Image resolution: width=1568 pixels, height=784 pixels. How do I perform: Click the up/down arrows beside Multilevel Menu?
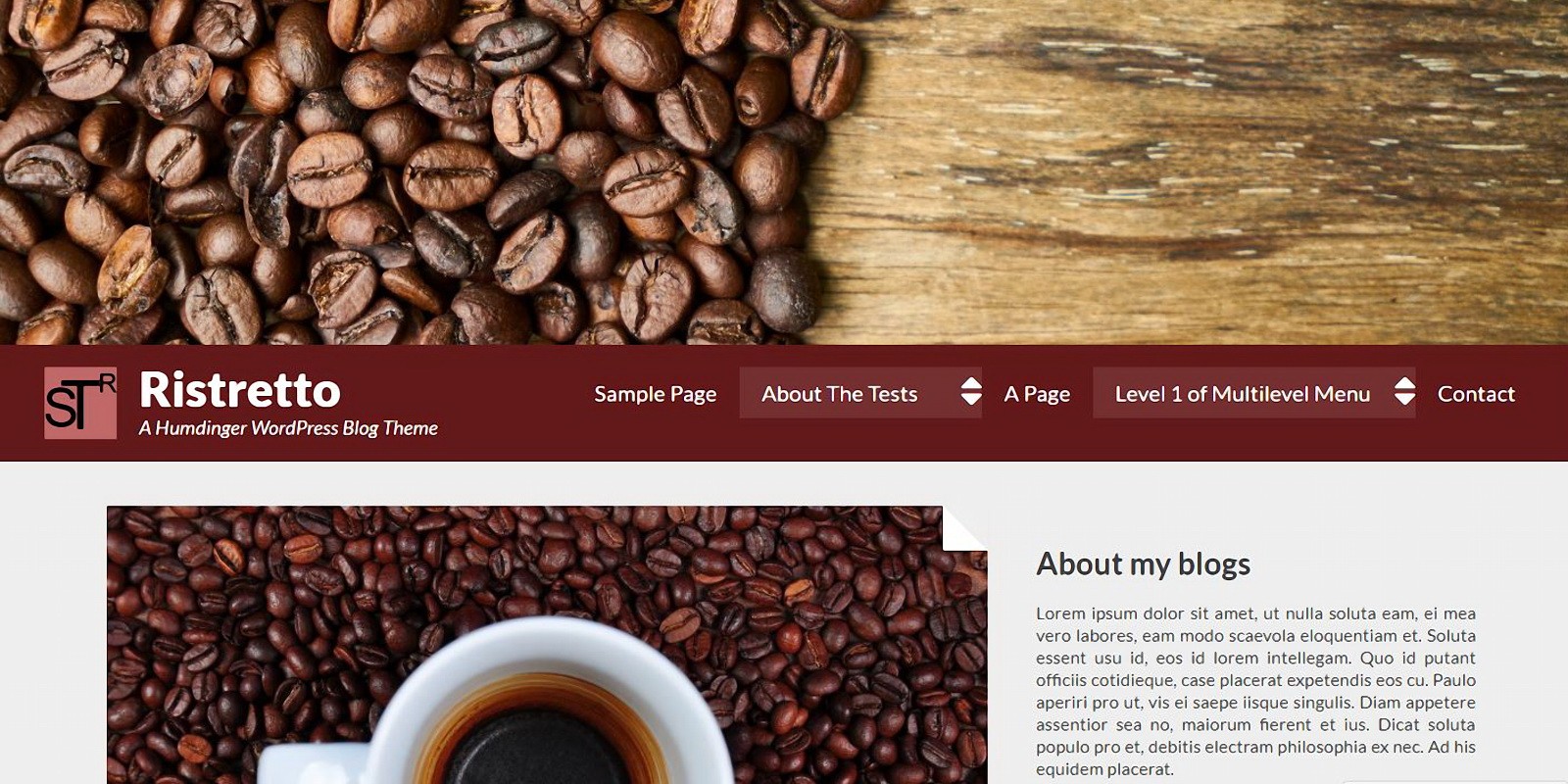click(1404, 392)
